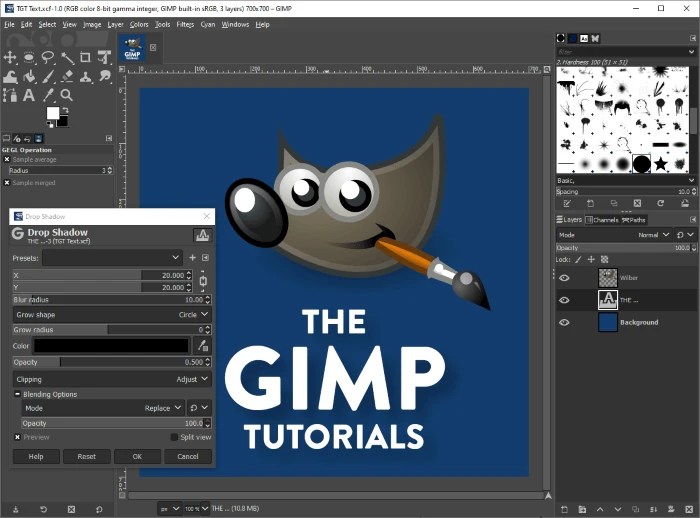Select the Paintbrush tool
The image size is (700, 518).
pyautogui.click(x=48, y=76)
